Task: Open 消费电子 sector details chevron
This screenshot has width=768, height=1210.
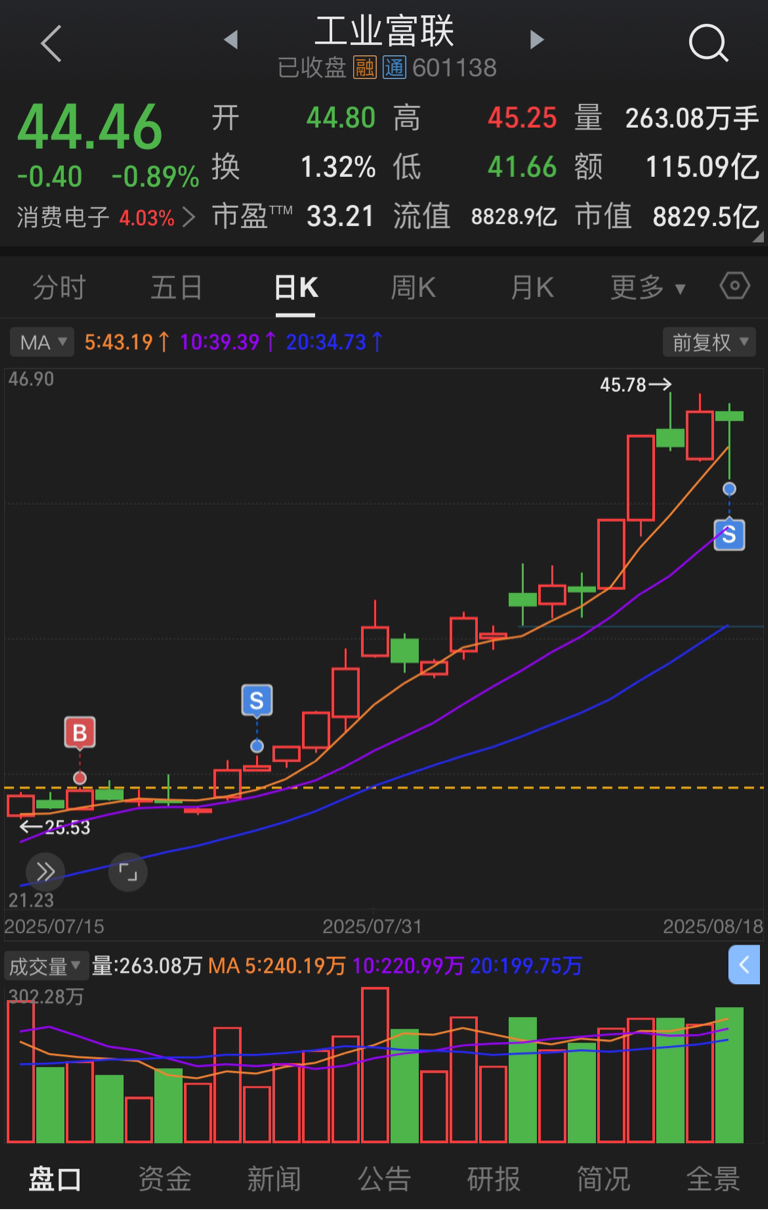Action: [191, 216]
